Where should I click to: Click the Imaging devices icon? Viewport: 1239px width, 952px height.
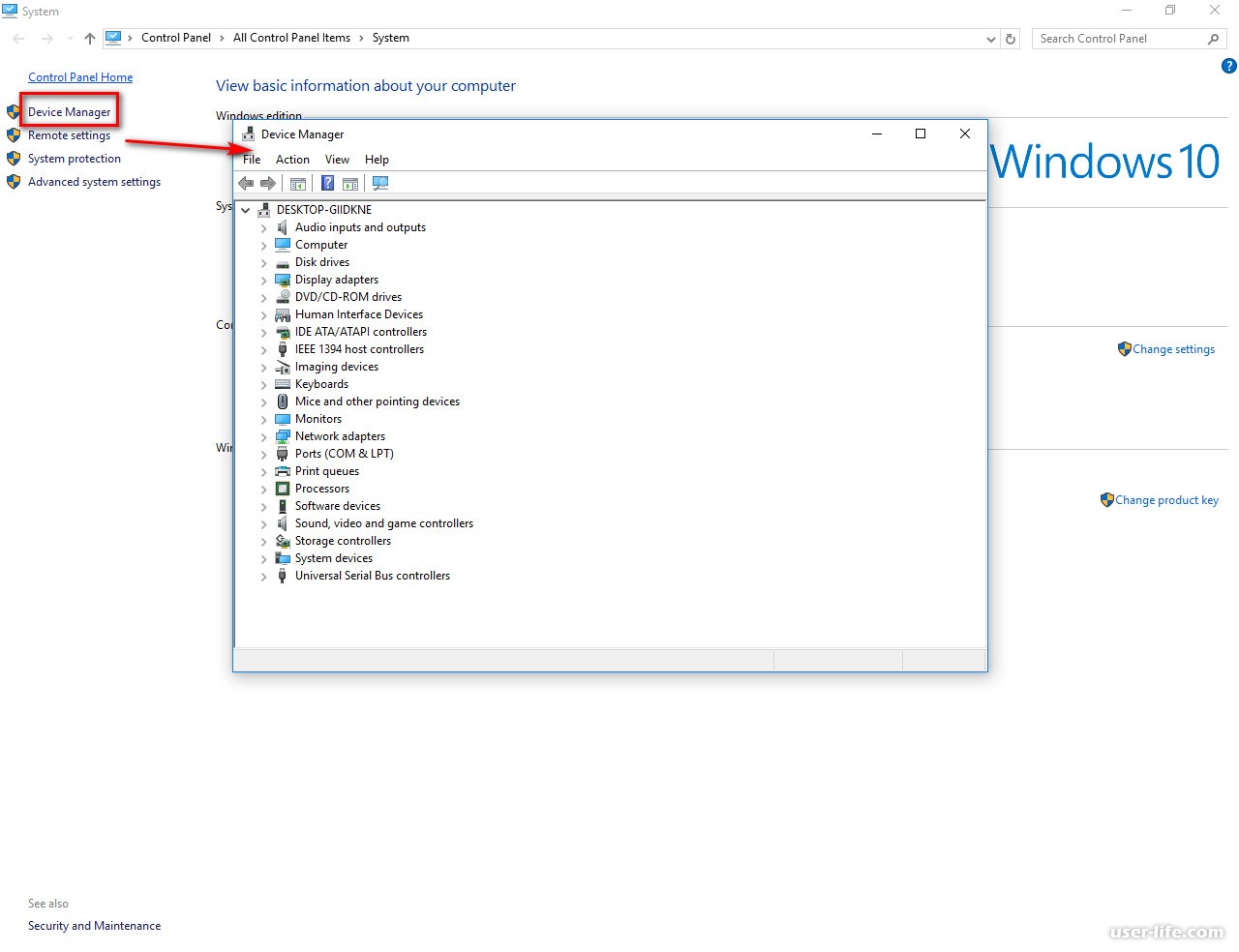tap(283, 367)
